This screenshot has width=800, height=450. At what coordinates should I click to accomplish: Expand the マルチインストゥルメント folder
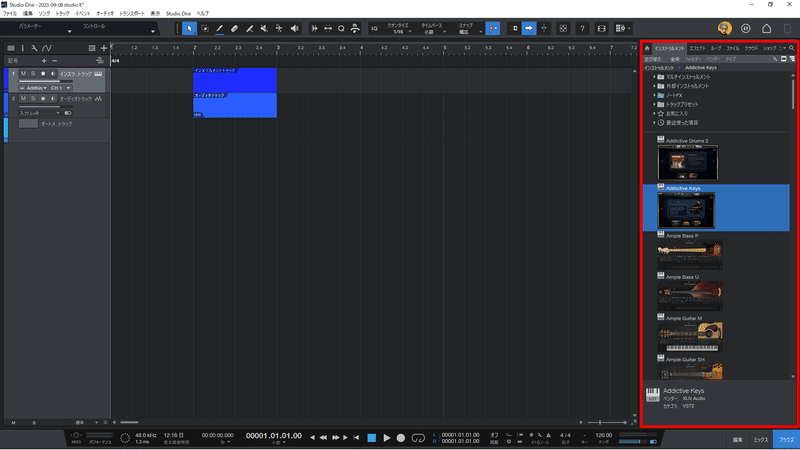[654, 77]
